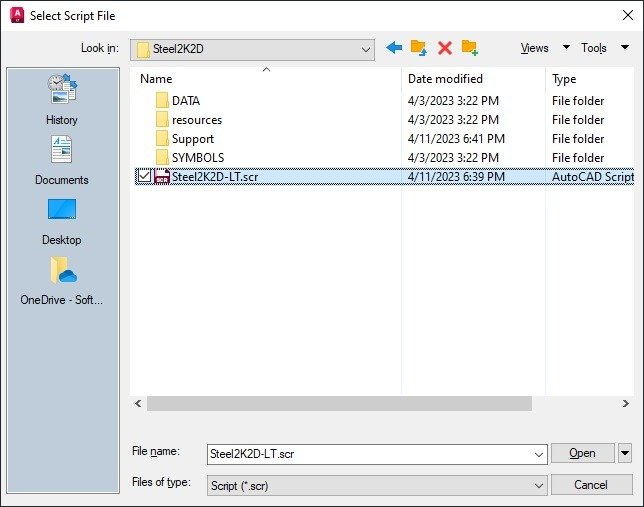
Task: Click the Steel2K2D text in Look in box
Action: click(178, 49)
